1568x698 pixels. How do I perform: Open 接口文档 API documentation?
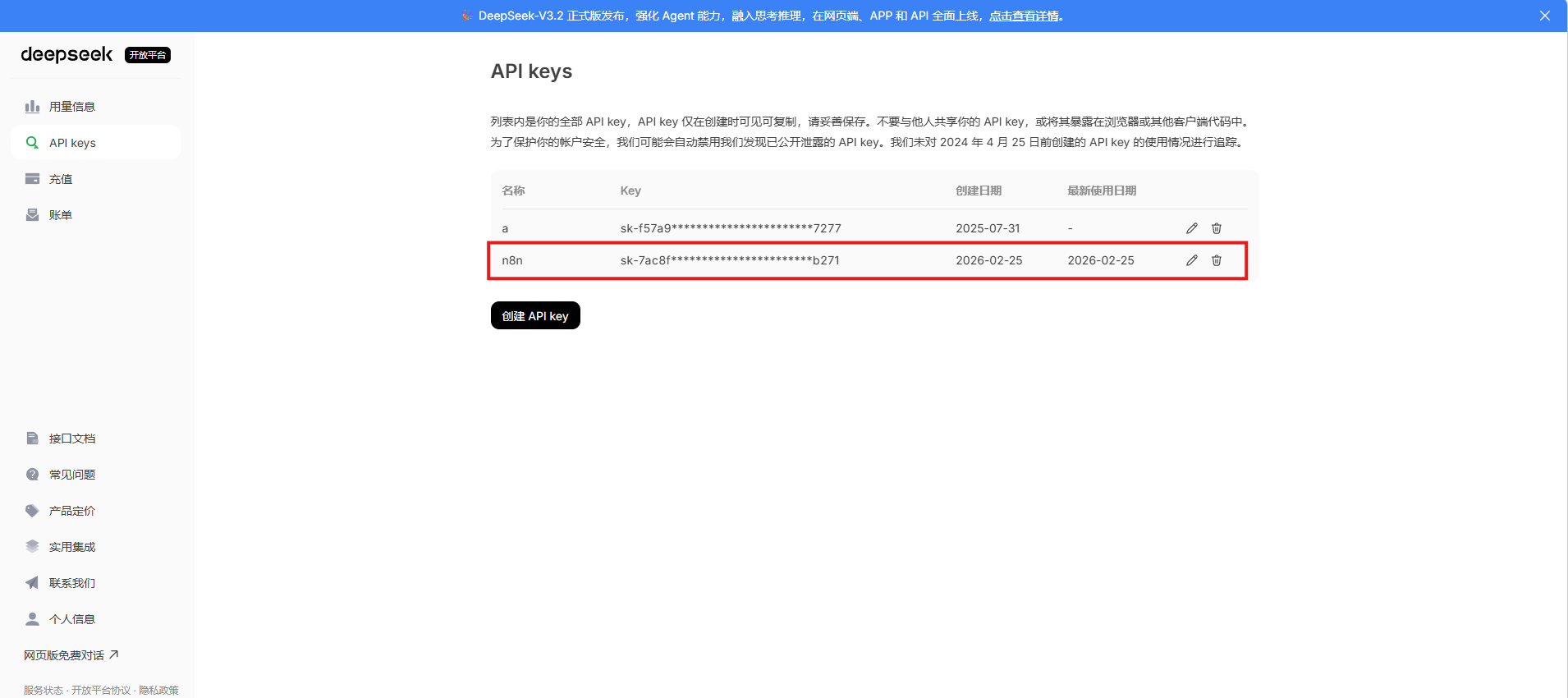tap(71, 439)
